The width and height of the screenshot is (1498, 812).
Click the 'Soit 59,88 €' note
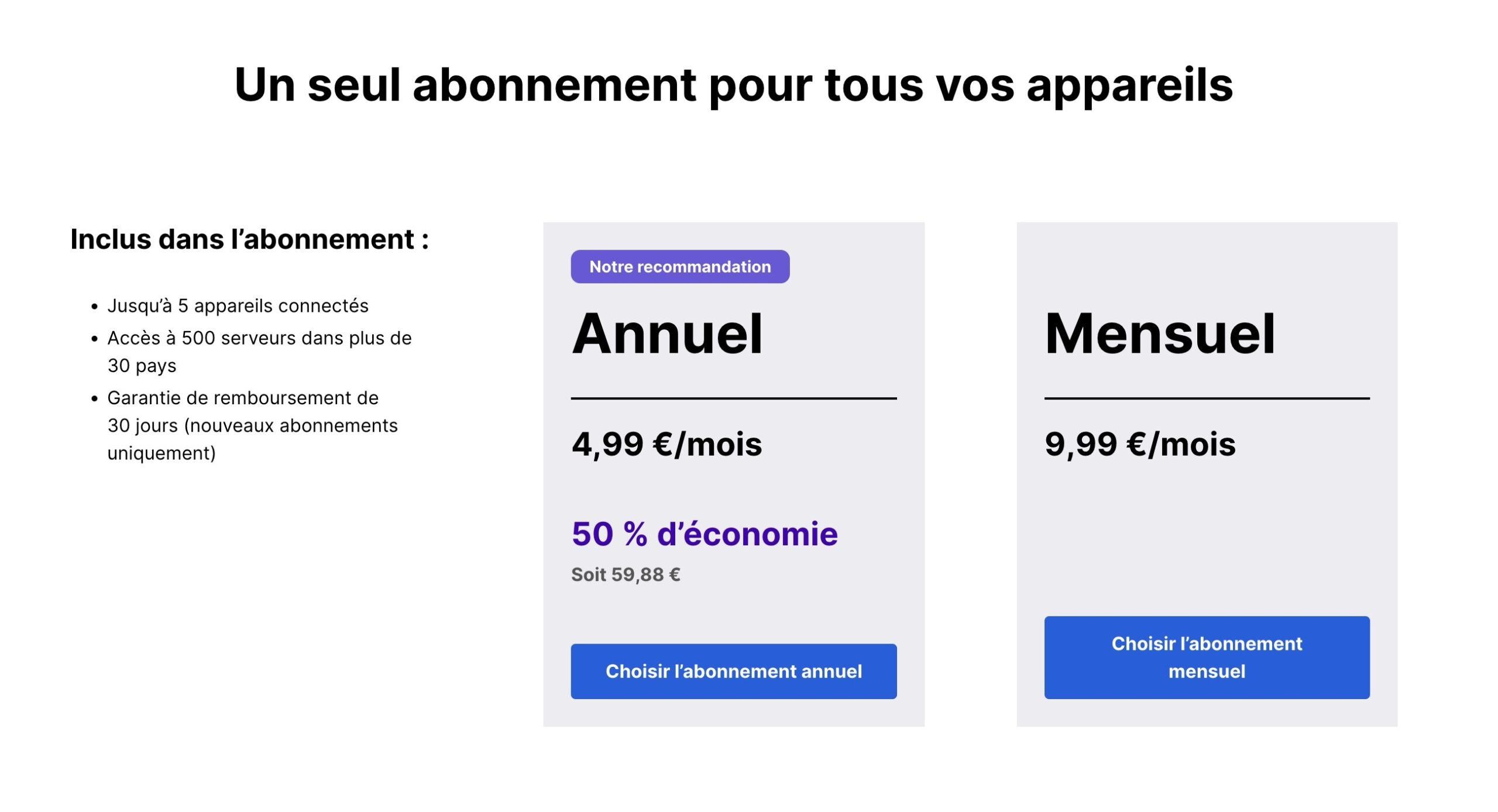(x=626, y=574)
